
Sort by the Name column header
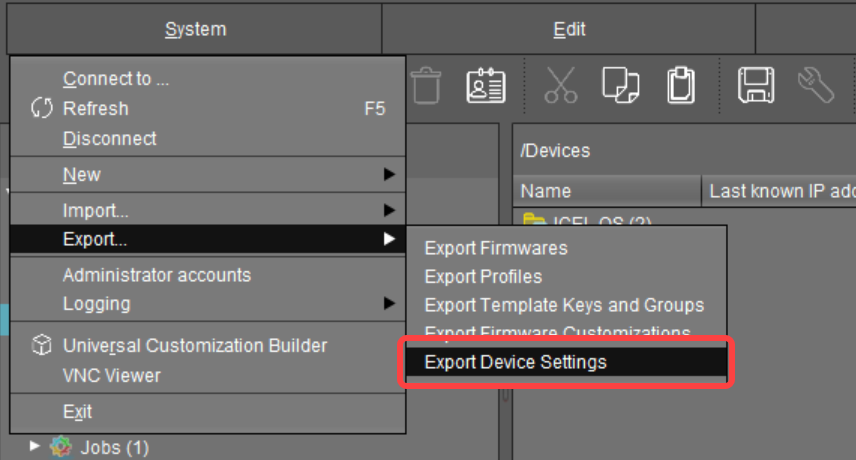coord(546,191)
